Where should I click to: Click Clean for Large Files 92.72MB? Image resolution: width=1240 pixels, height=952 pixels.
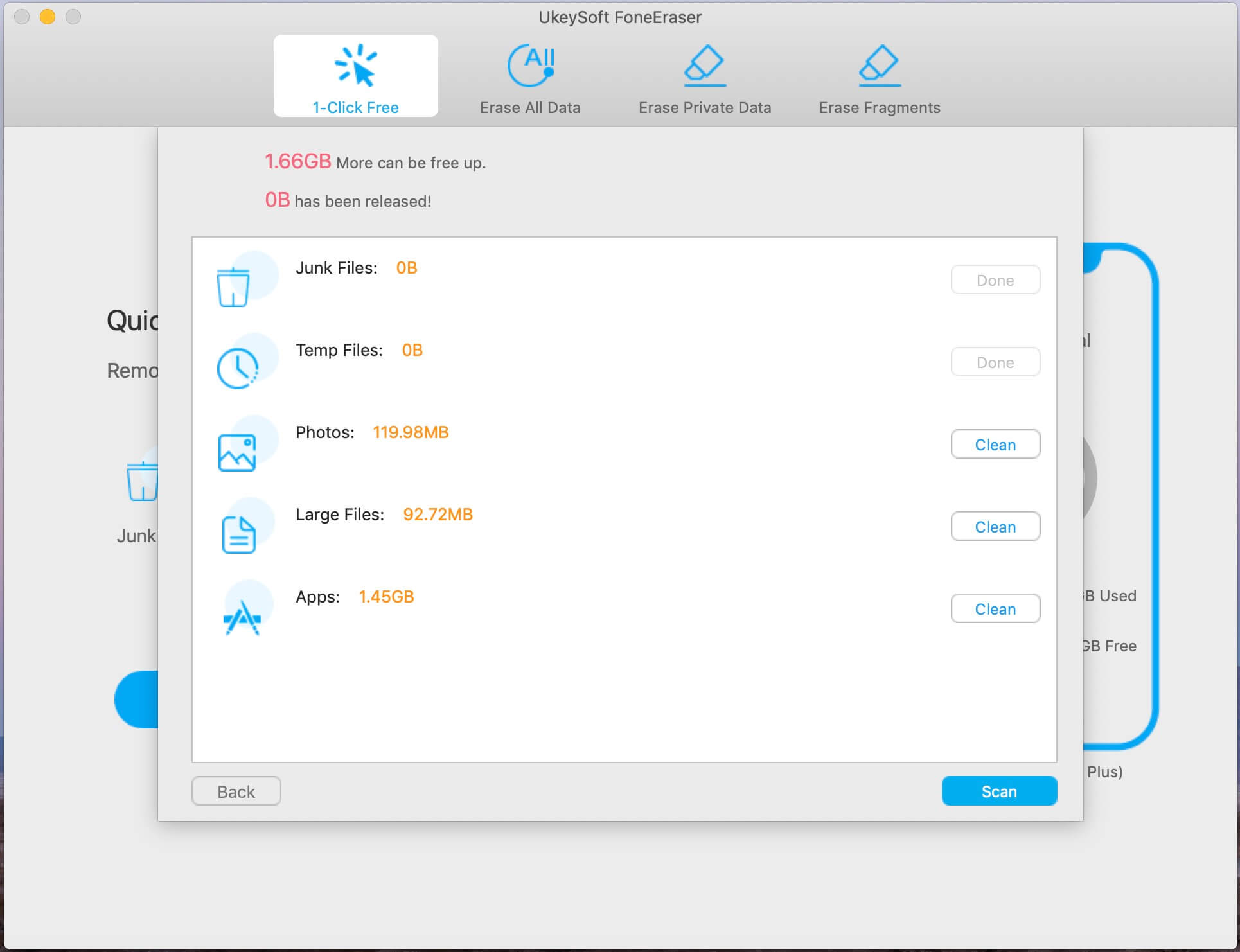(995, 525)
